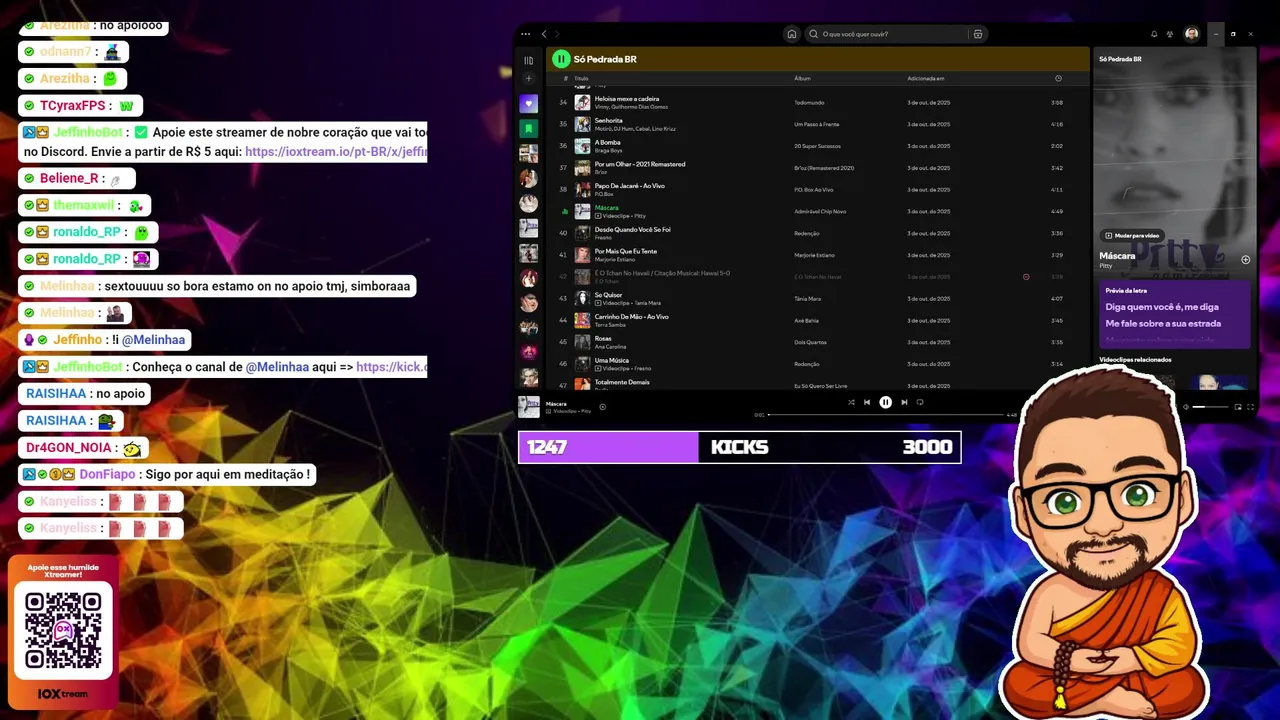Open Spotify's three-dots main menu
This screenshot has height=720, width=1280.
[526, 34]
